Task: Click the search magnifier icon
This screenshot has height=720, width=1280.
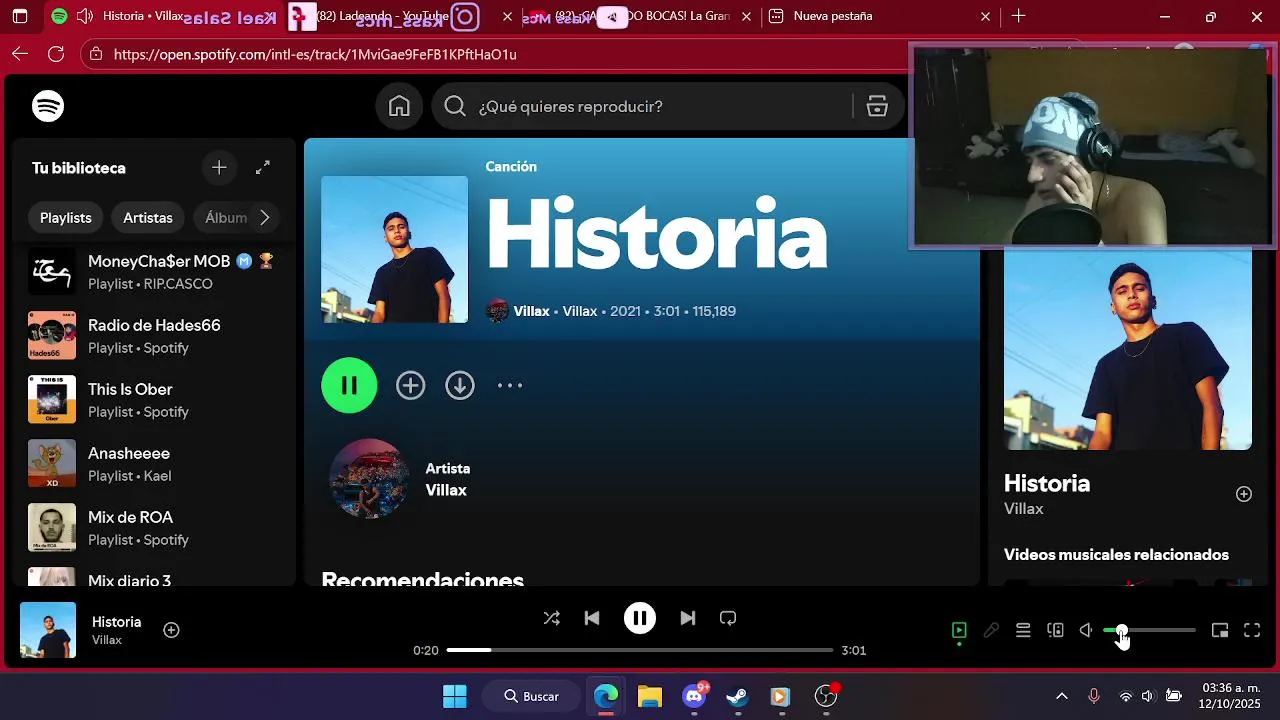Action: click(455, 106)
